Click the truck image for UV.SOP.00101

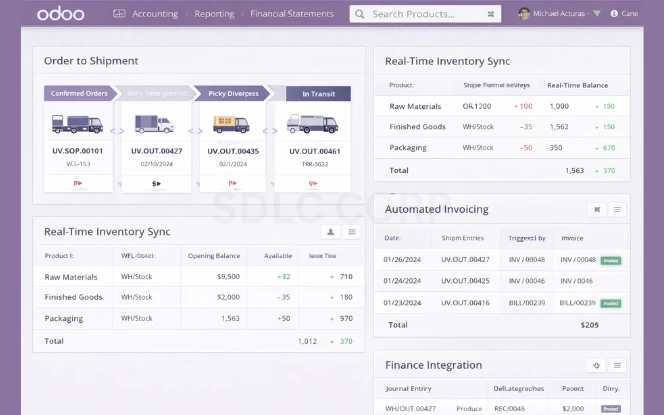(x=77, y=124)
